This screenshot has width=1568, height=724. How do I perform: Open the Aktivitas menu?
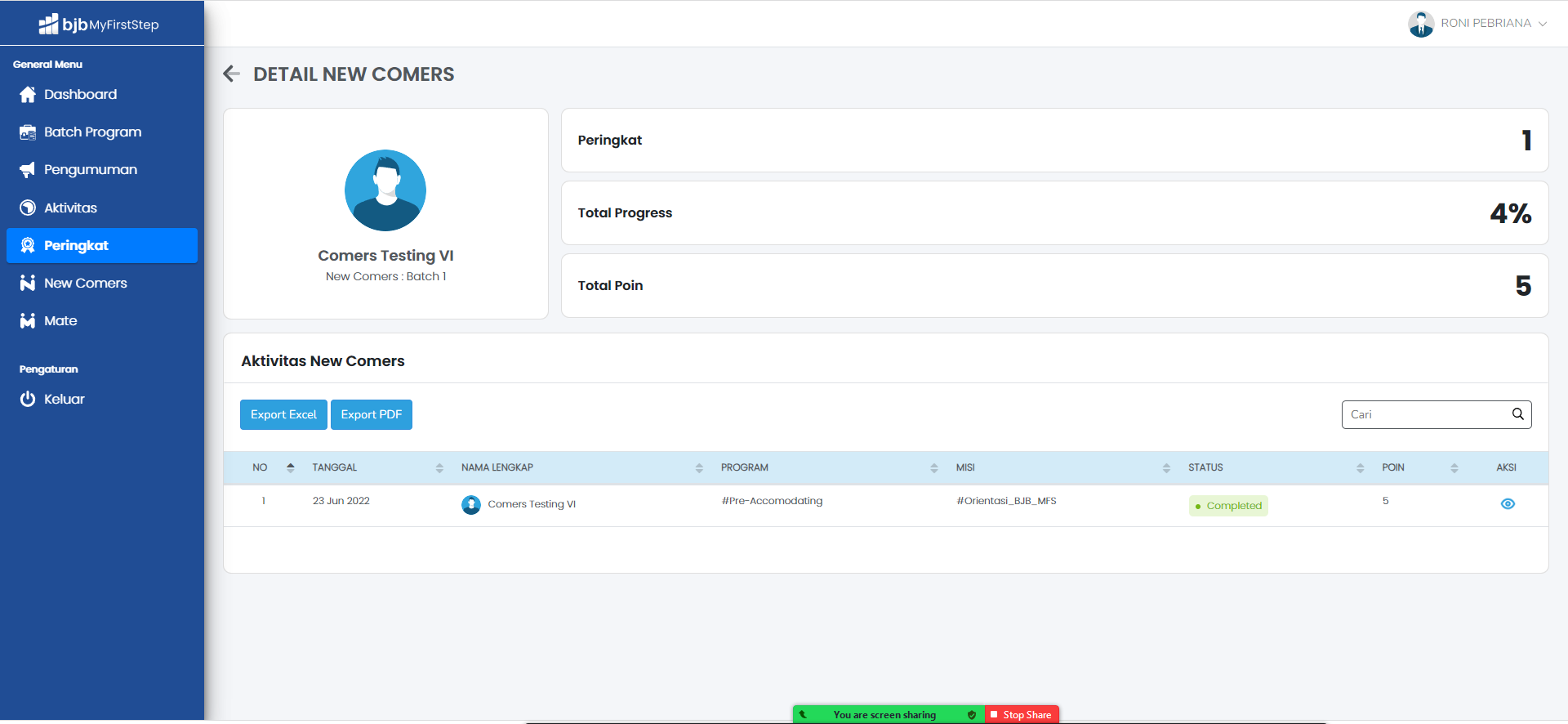point(102,208)
